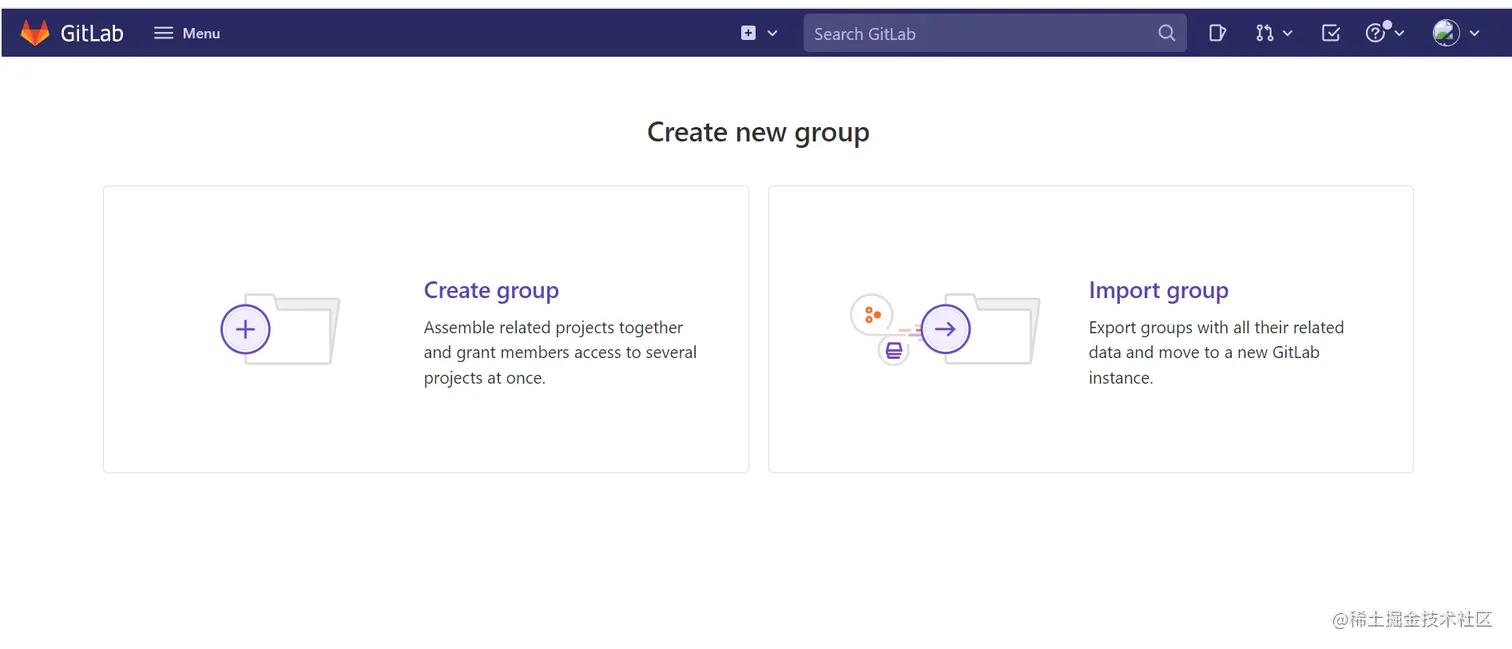Click the user avatar picture

click(1446, 33)
